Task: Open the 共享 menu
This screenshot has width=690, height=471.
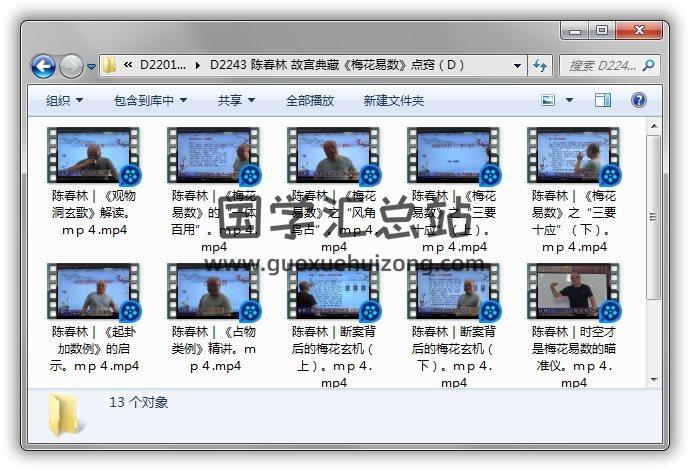Action: (x=236, y=101)
